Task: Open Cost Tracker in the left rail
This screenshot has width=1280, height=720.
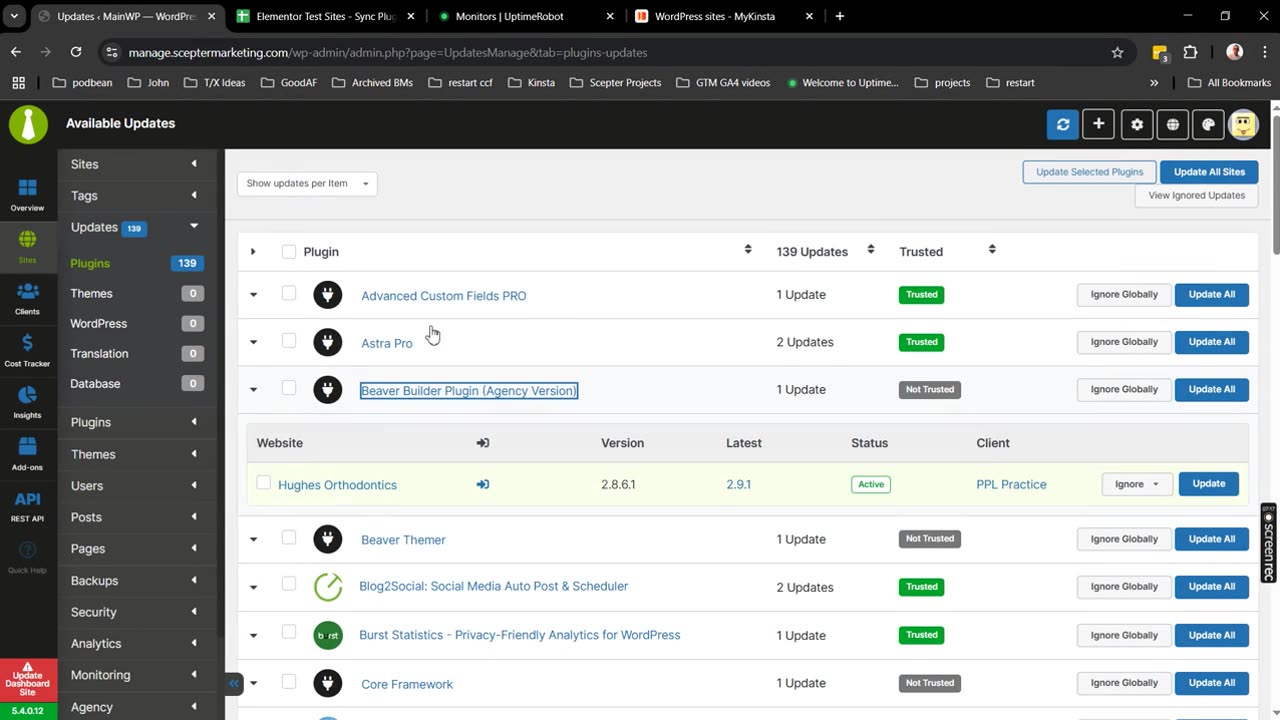Action: pyautogui.click(x=28, y=351)
